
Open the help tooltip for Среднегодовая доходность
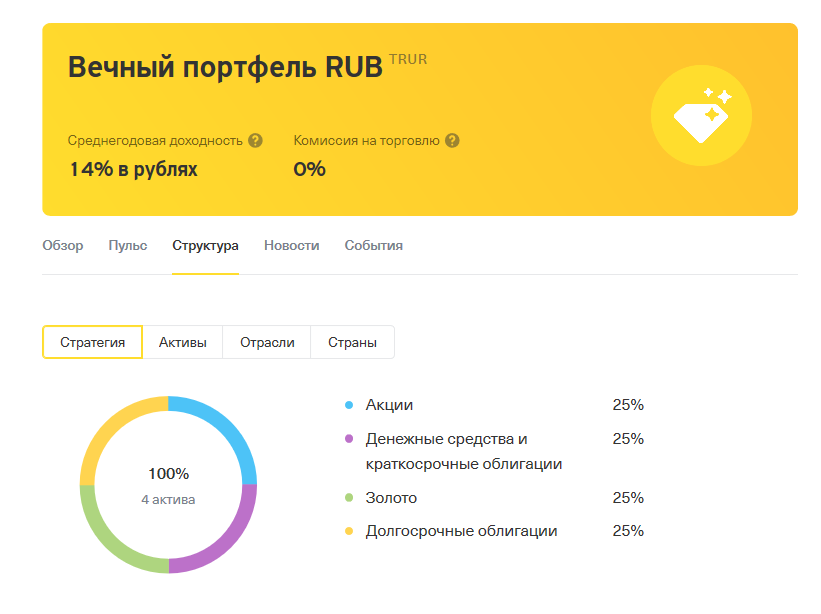pyautogui.click(x=255, y=140)
